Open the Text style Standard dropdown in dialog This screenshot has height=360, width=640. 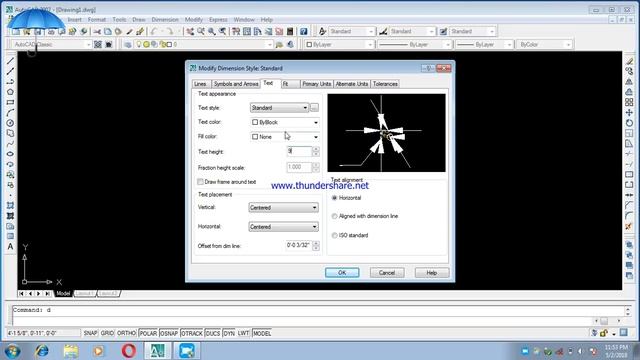pos(279,108)
